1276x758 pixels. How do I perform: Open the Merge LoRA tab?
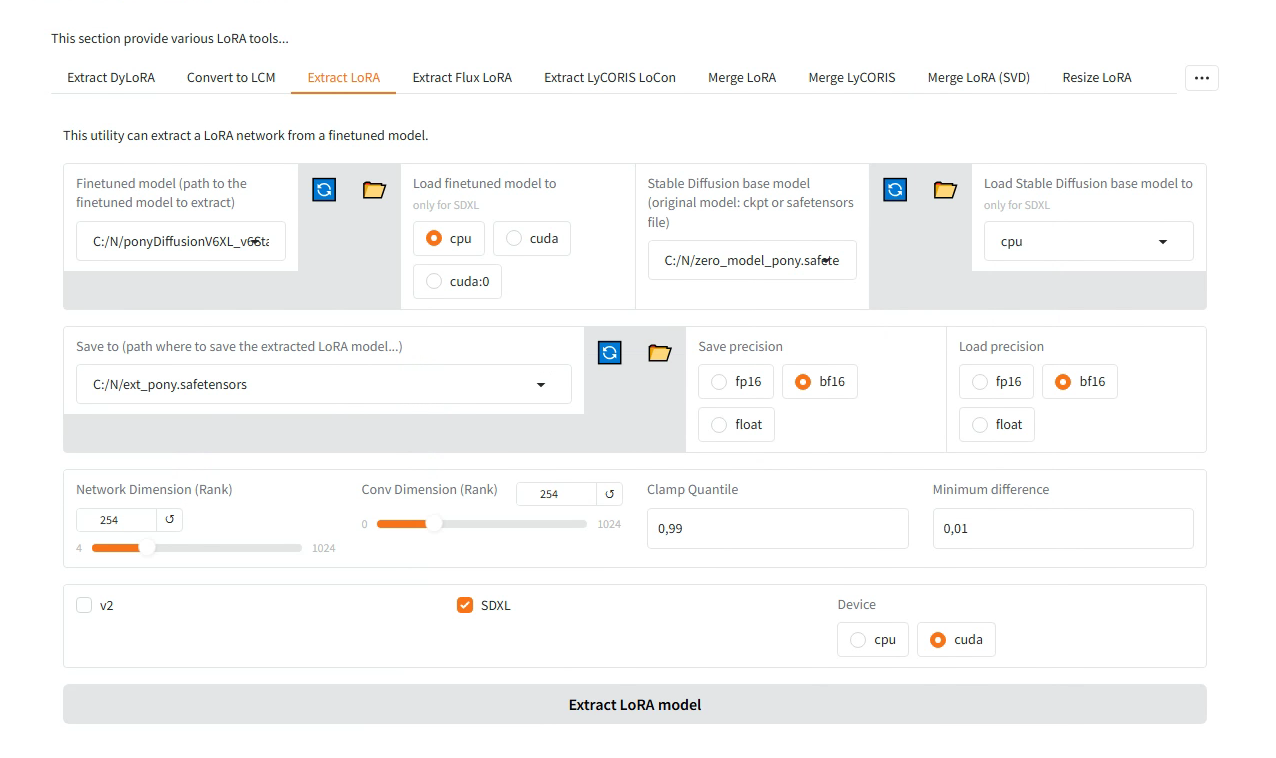742,78
